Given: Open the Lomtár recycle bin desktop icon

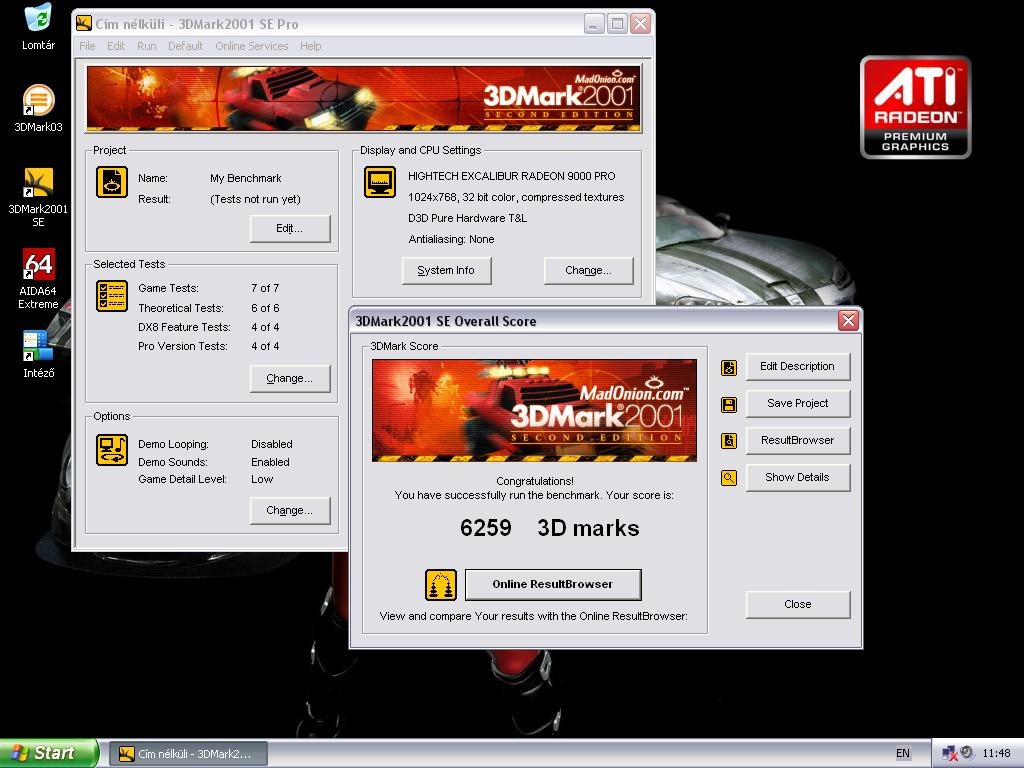Looking at the screenshot, I should click(x=38, y=26).
